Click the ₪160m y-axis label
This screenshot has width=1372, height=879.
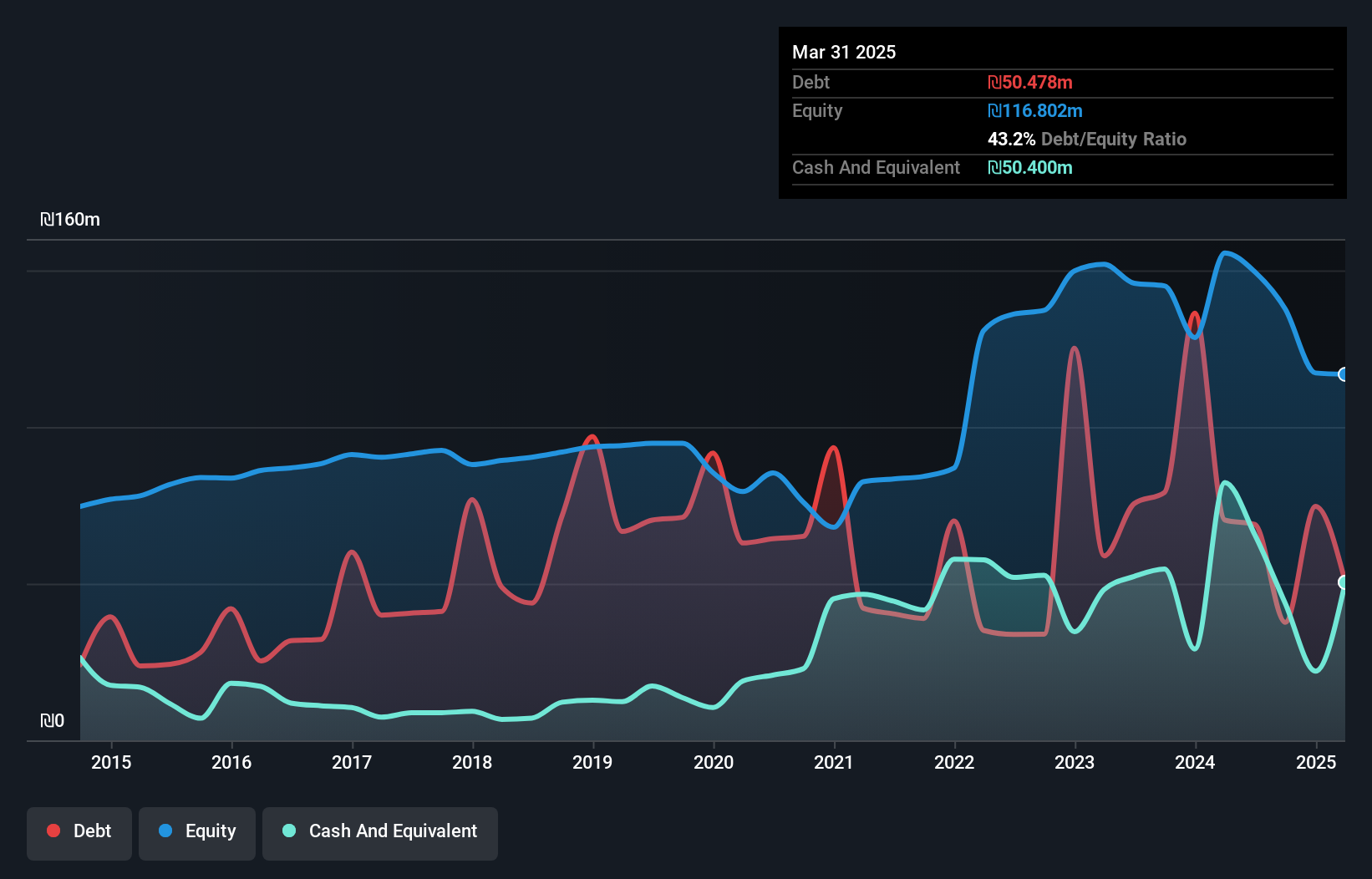(x=70, y=220)
